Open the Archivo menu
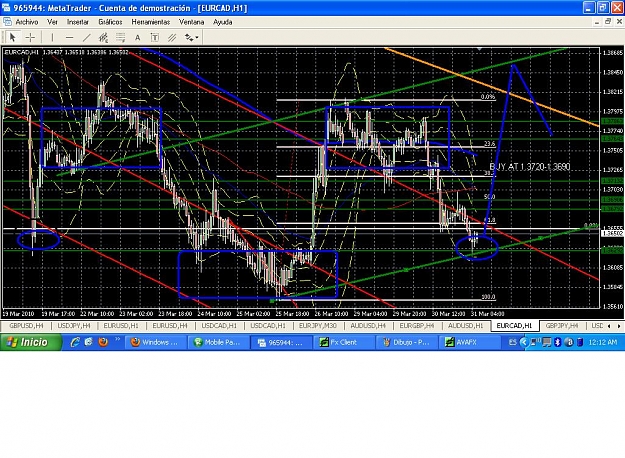Viewport: 625px width, 458px height. 27,22
